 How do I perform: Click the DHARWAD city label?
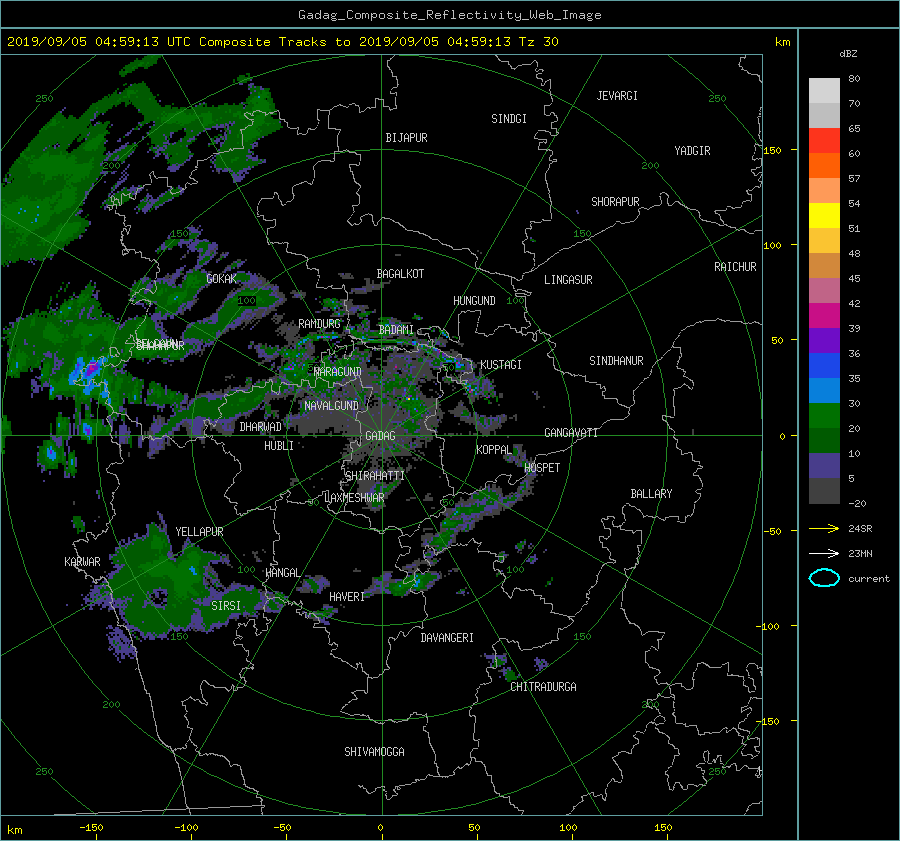(x=261, y=427)
